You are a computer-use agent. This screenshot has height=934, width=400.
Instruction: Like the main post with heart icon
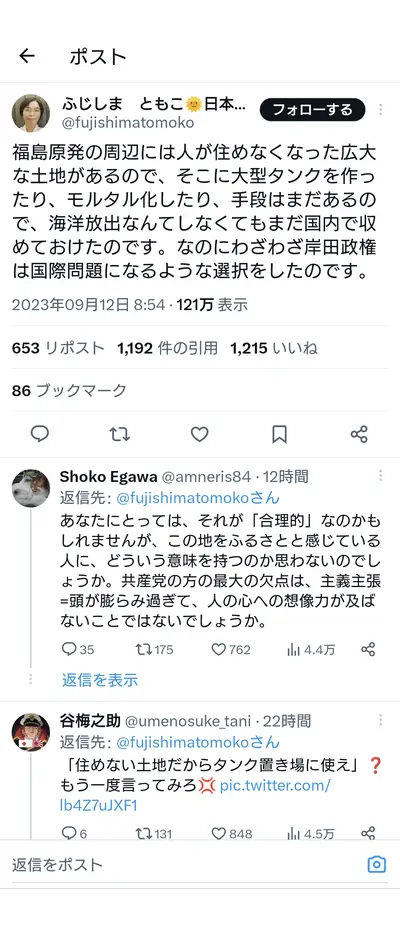(199, 434)
